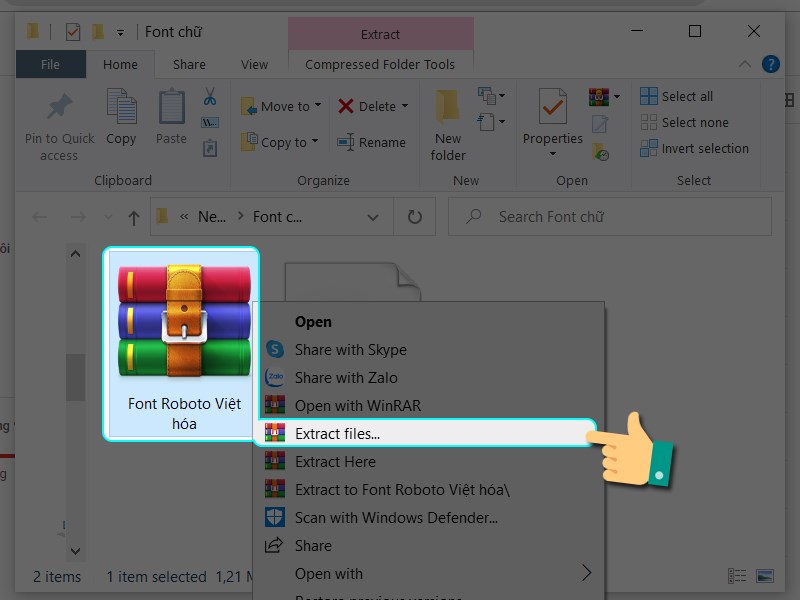Click the Select all button

(x=677, y=96)
